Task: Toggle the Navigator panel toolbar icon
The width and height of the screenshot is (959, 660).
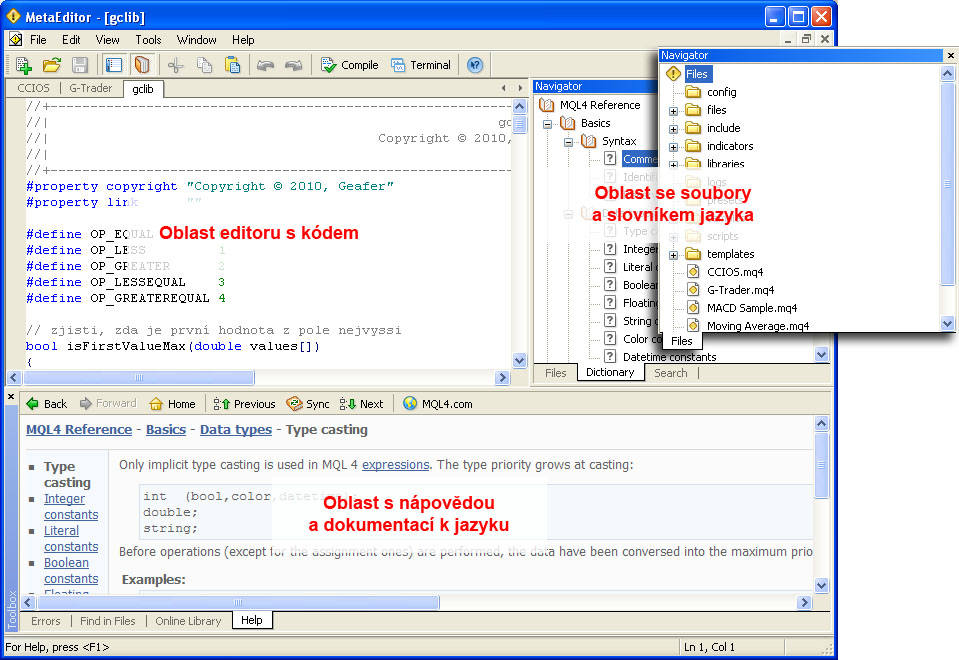Action: pos(114,65)
